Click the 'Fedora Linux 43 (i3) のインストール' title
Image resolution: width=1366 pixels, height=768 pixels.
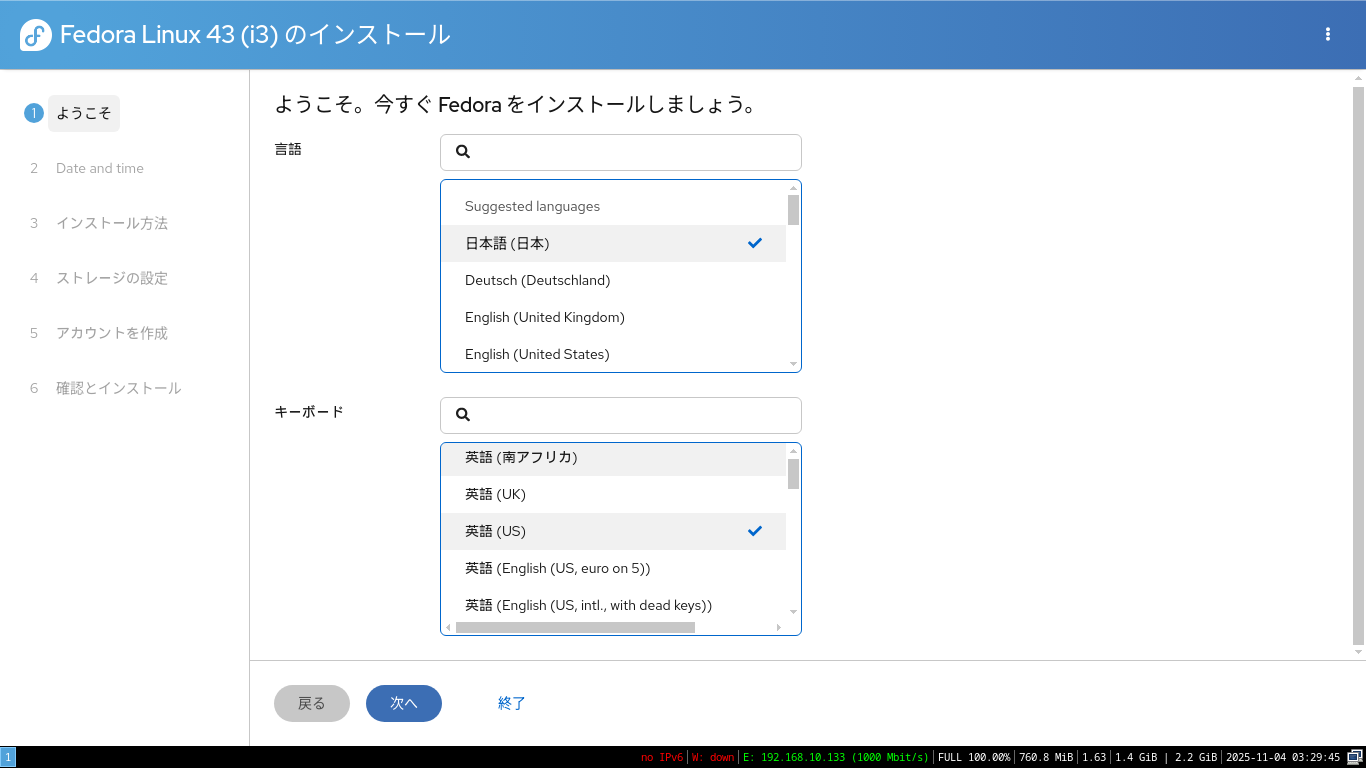(255, 35)
